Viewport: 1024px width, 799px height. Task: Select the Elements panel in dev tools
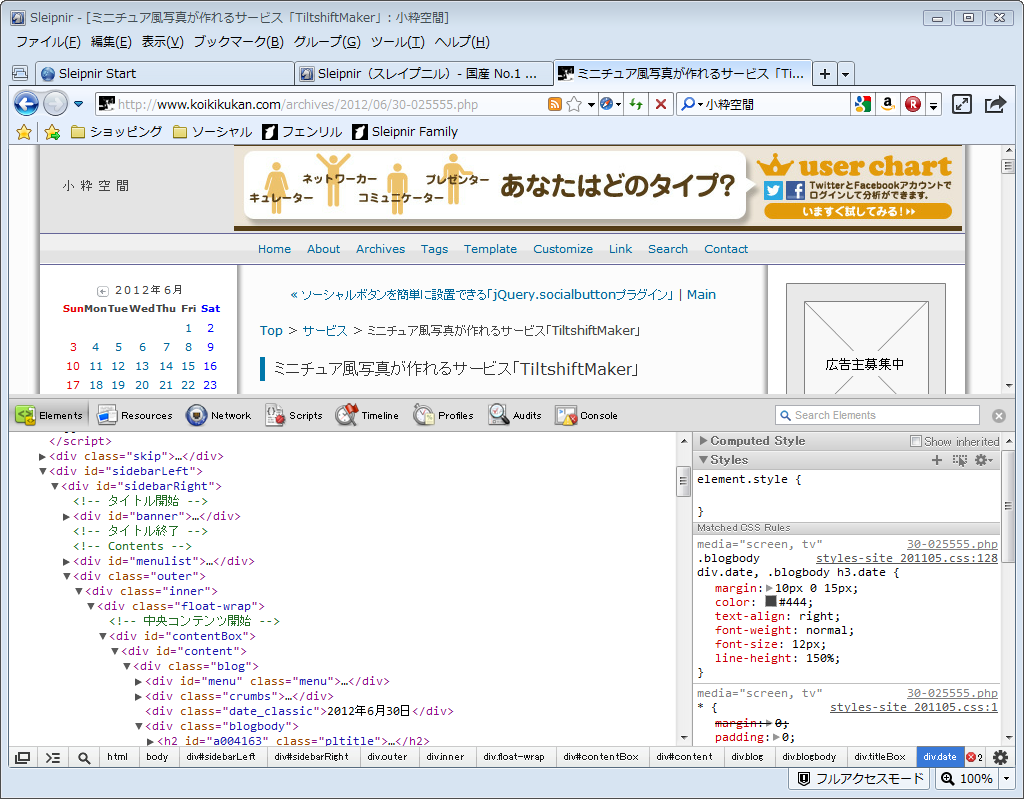coord(49,416)
